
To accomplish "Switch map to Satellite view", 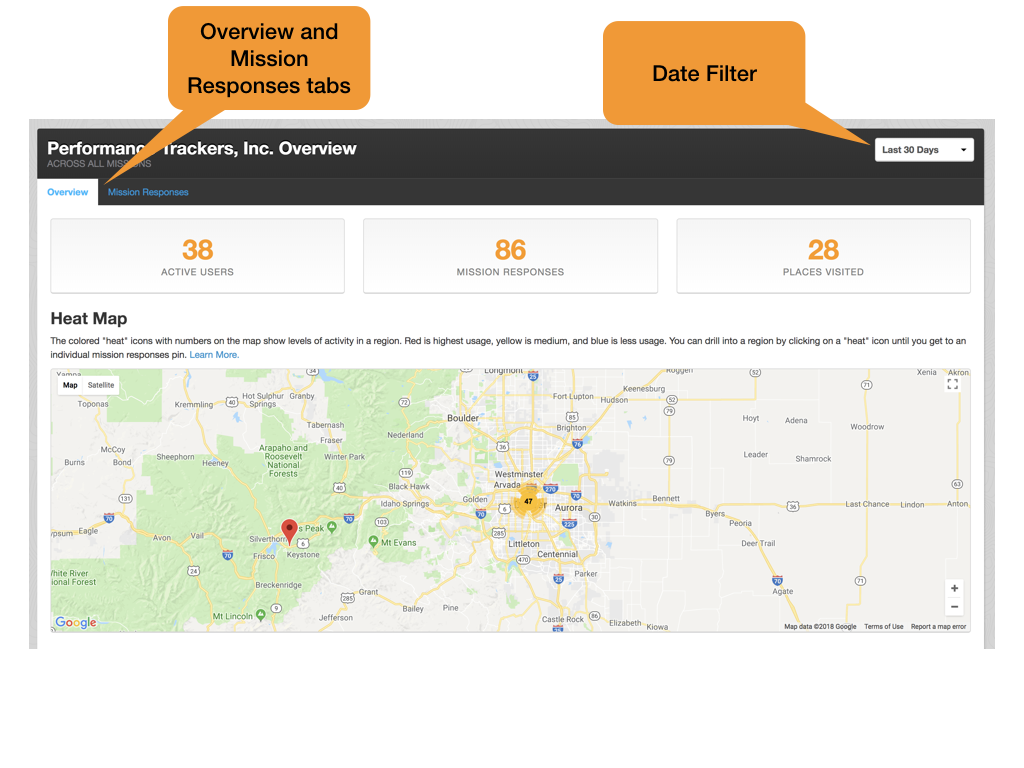I will (101, 385).
